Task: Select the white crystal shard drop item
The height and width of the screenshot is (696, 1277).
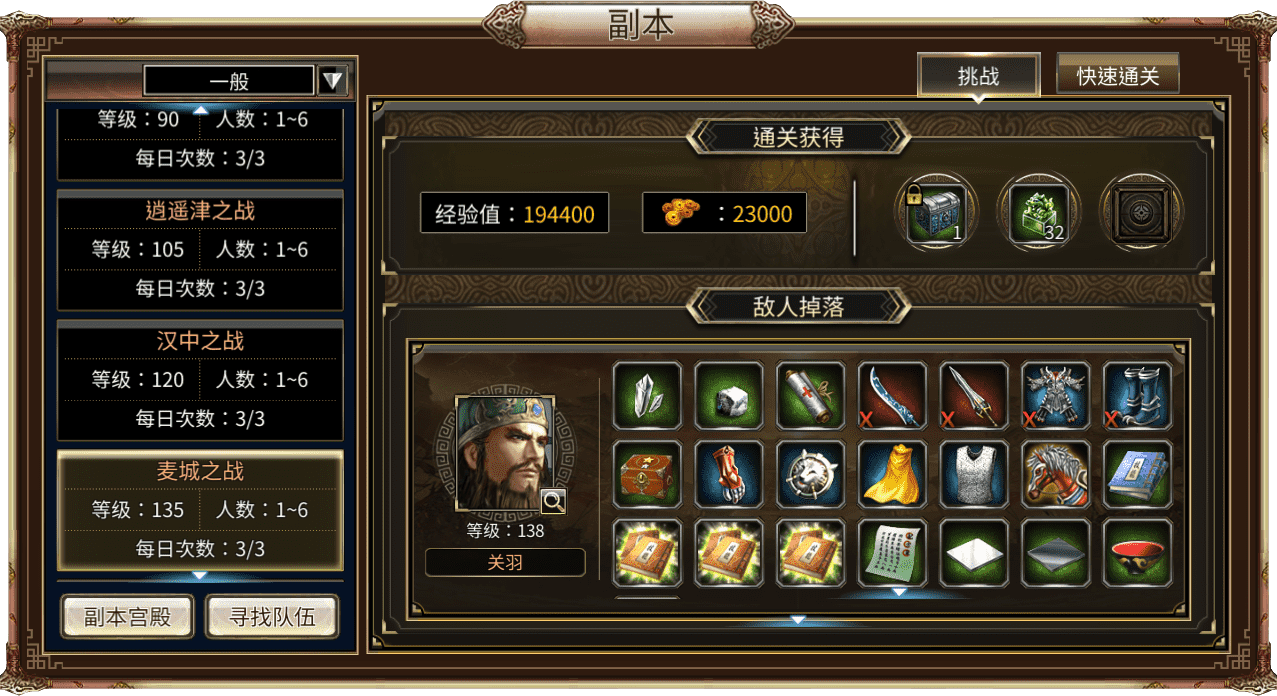Action: pos(647,396)
